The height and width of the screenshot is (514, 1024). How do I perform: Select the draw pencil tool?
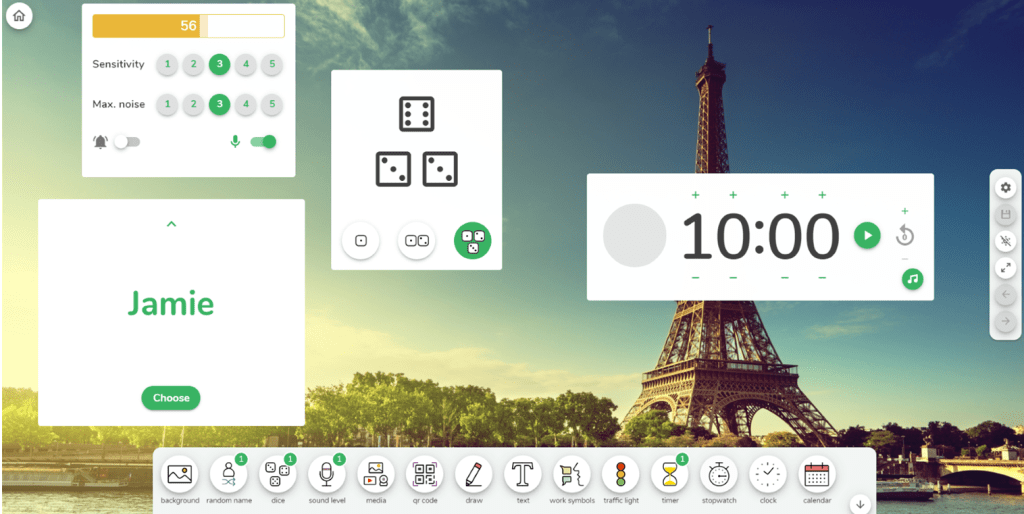474,474
